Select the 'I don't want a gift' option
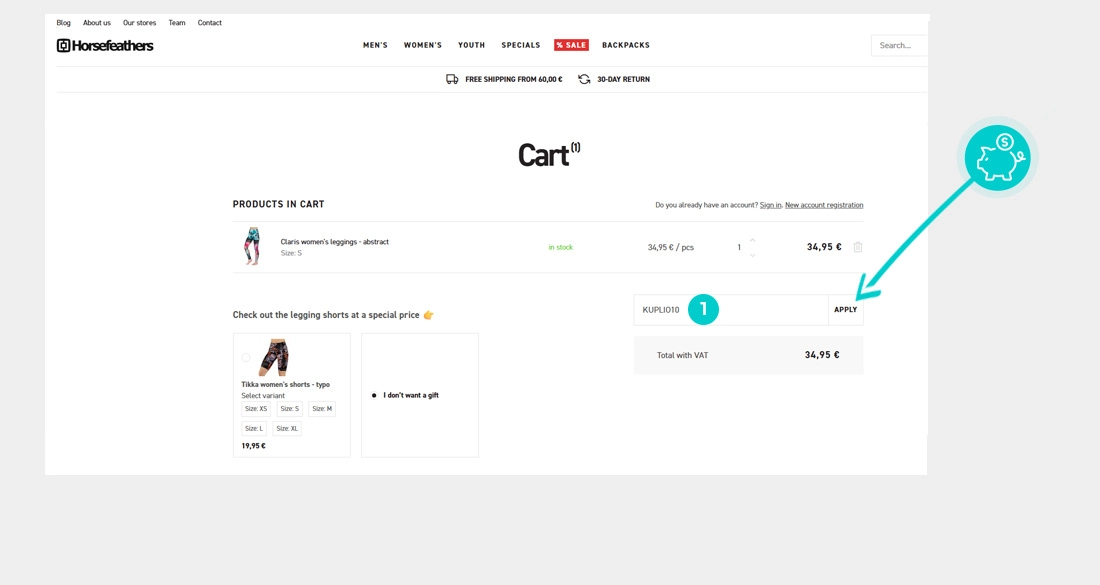 pyautogui.click(x=374, y=395)
